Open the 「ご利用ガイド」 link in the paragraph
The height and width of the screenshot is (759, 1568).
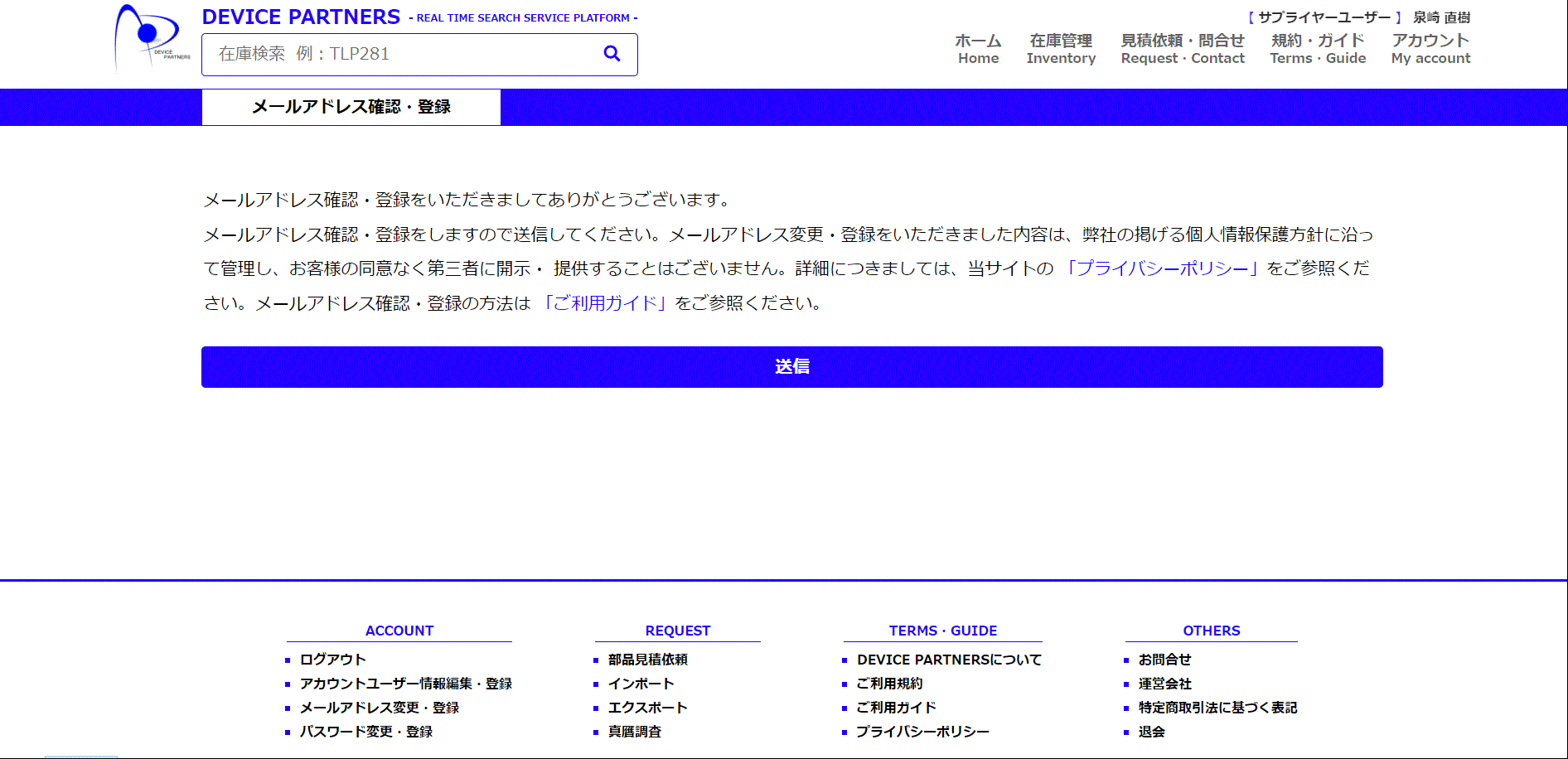coord(605,303)
